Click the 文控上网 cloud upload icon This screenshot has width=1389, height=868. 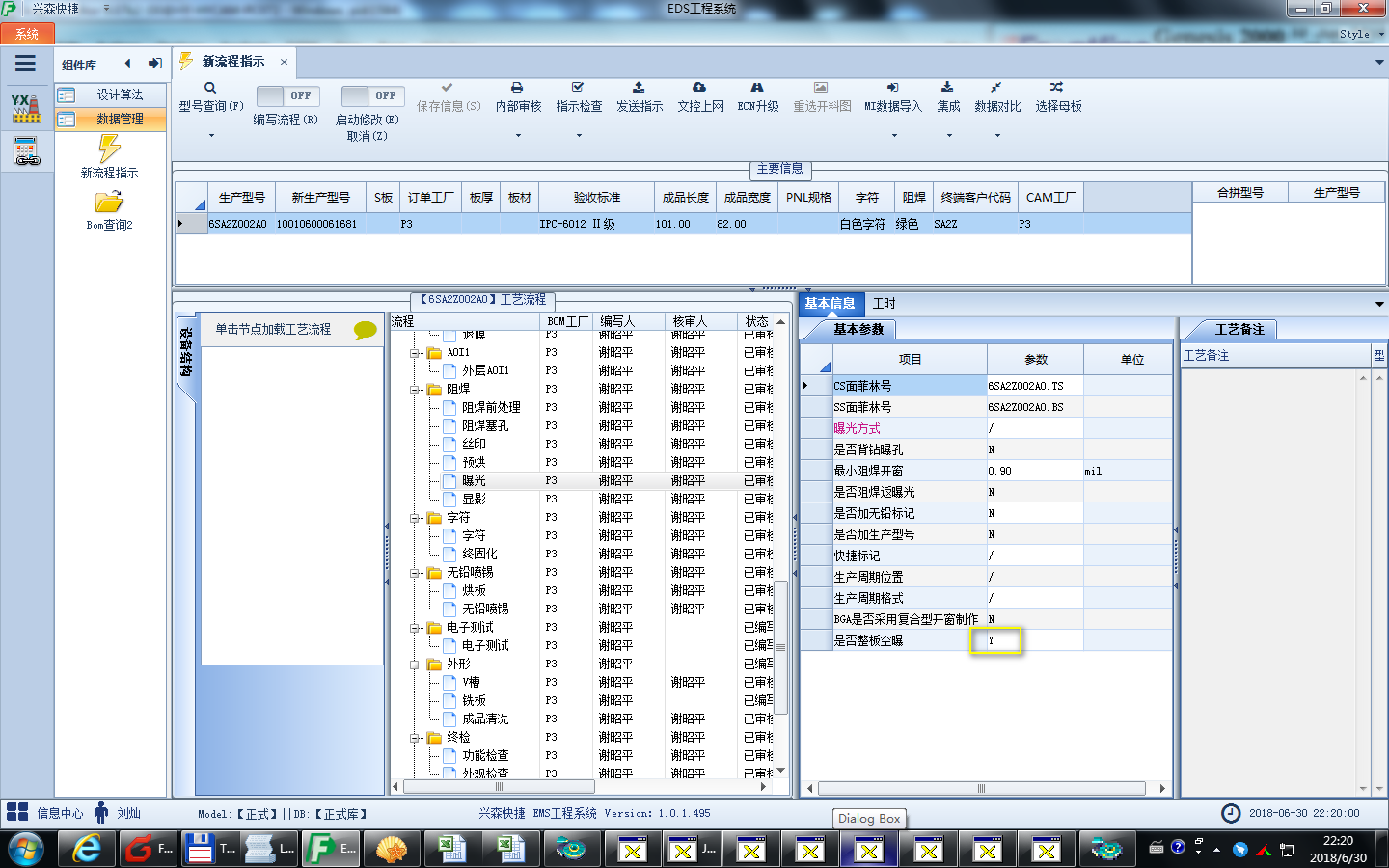click(x=699, y=87)
